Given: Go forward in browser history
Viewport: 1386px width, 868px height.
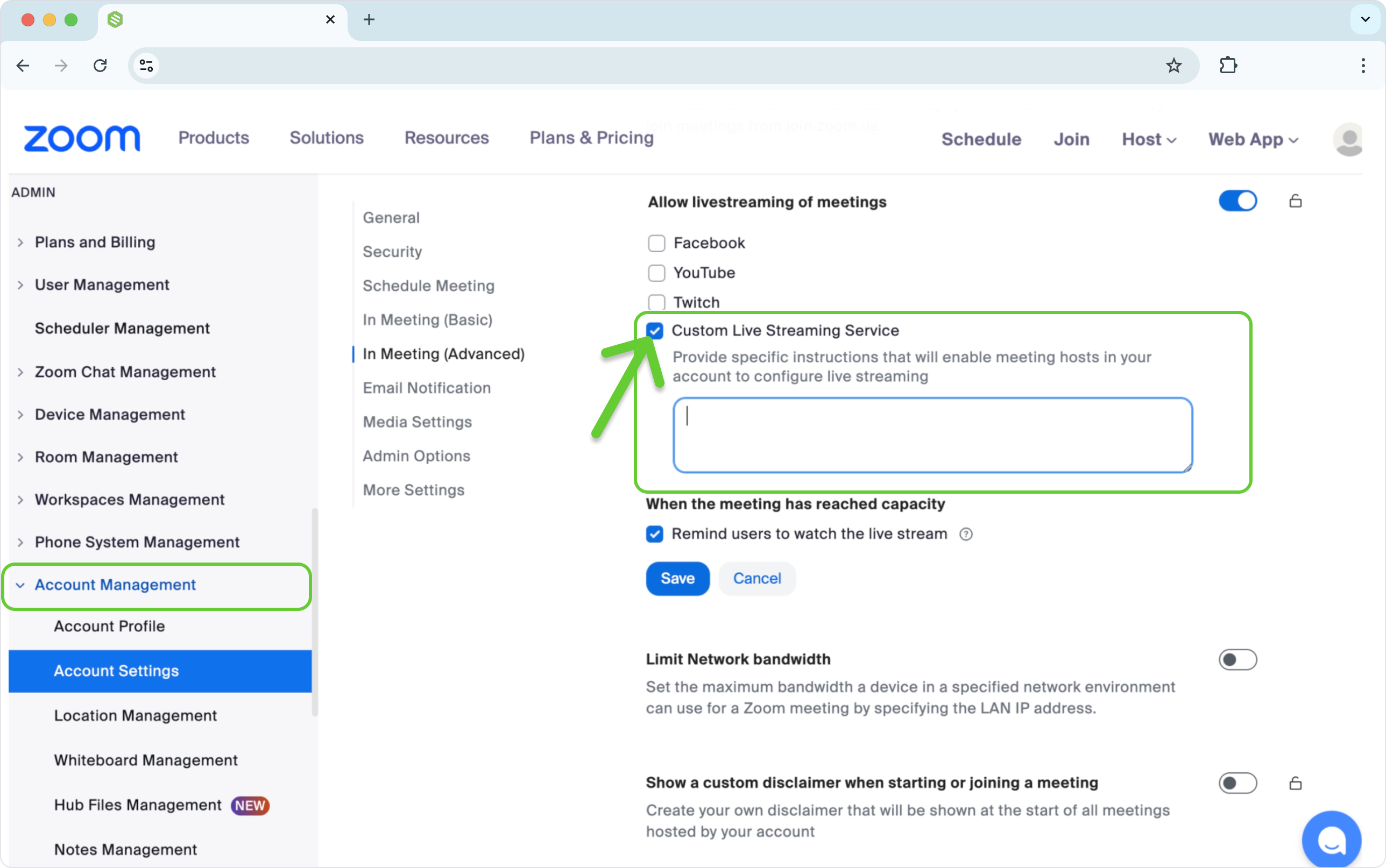Looking at the screenshot, I should (x=61, y=66).
